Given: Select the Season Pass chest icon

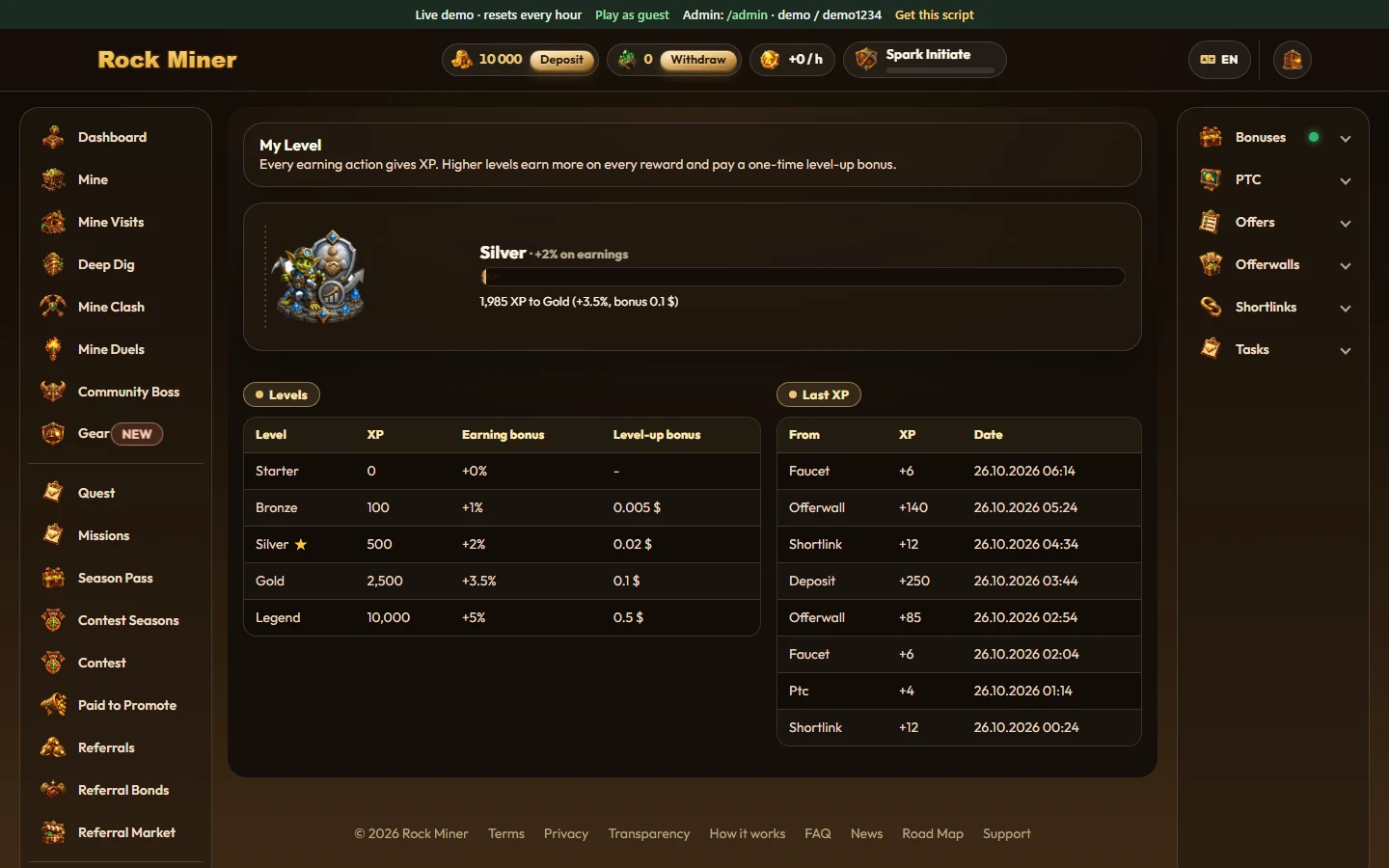Looking at the screenshot, I should point(53,578).
